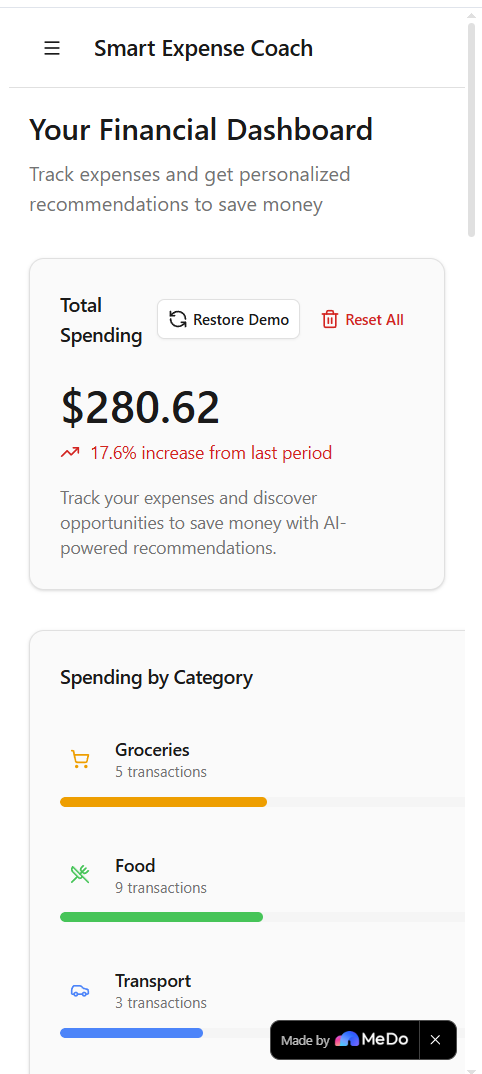Click the green Food progress bar

tap(162, 917)
